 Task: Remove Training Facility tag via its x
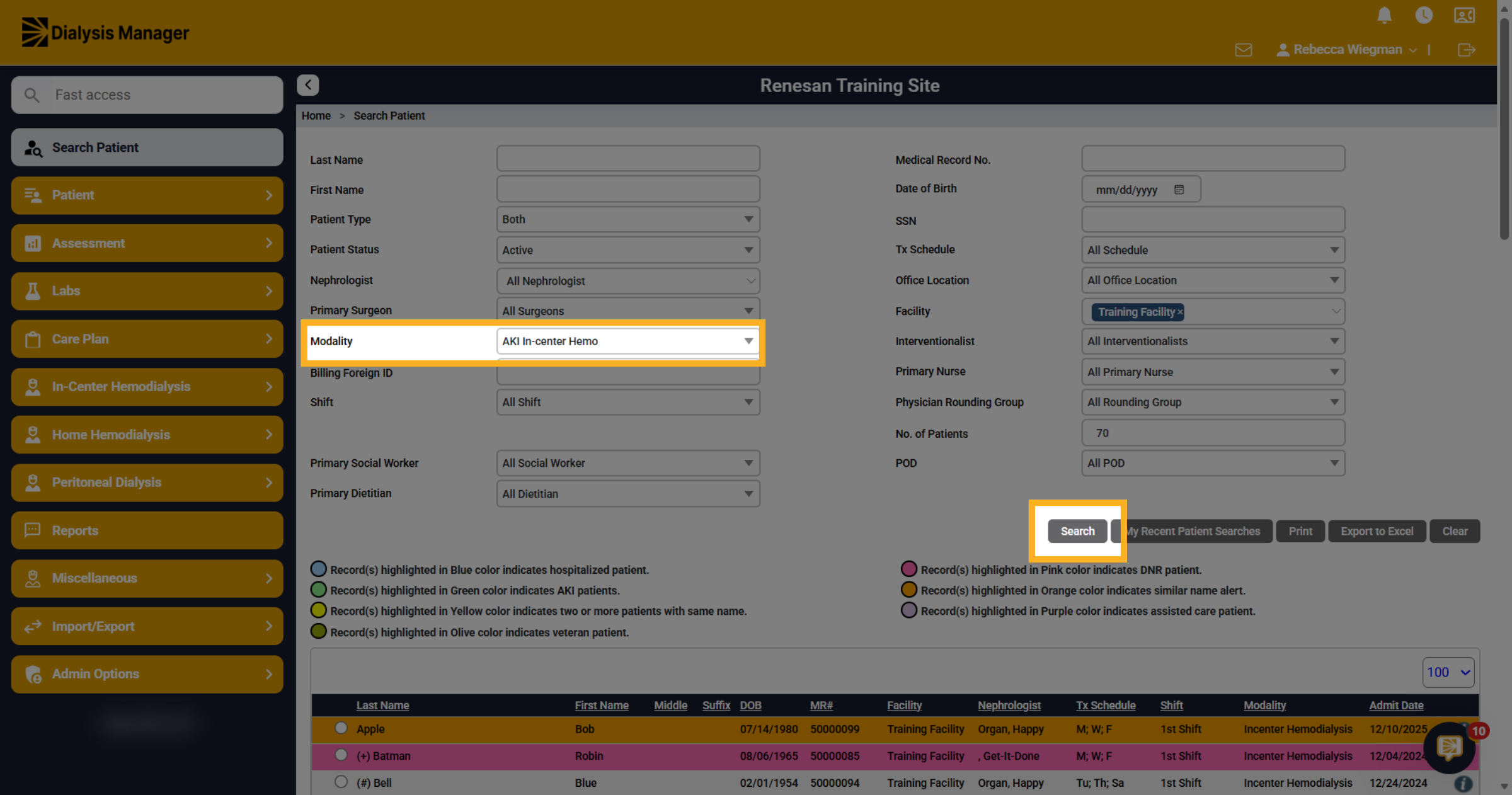coord(1180,312)
